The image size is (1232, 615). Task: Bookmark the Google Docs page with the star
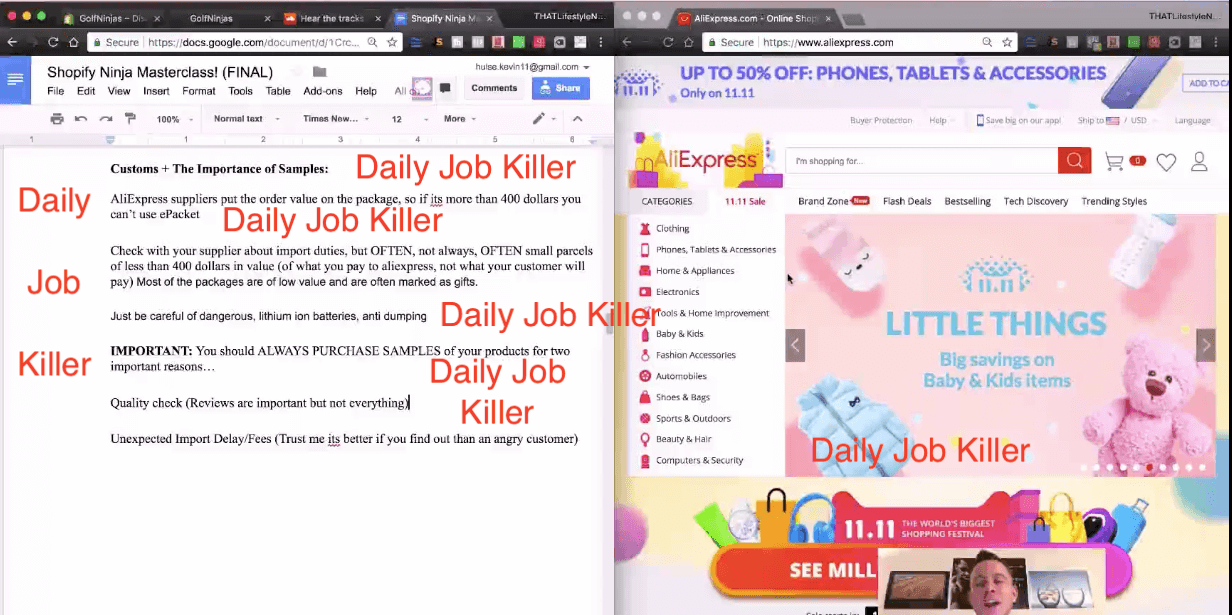[393, 42]
